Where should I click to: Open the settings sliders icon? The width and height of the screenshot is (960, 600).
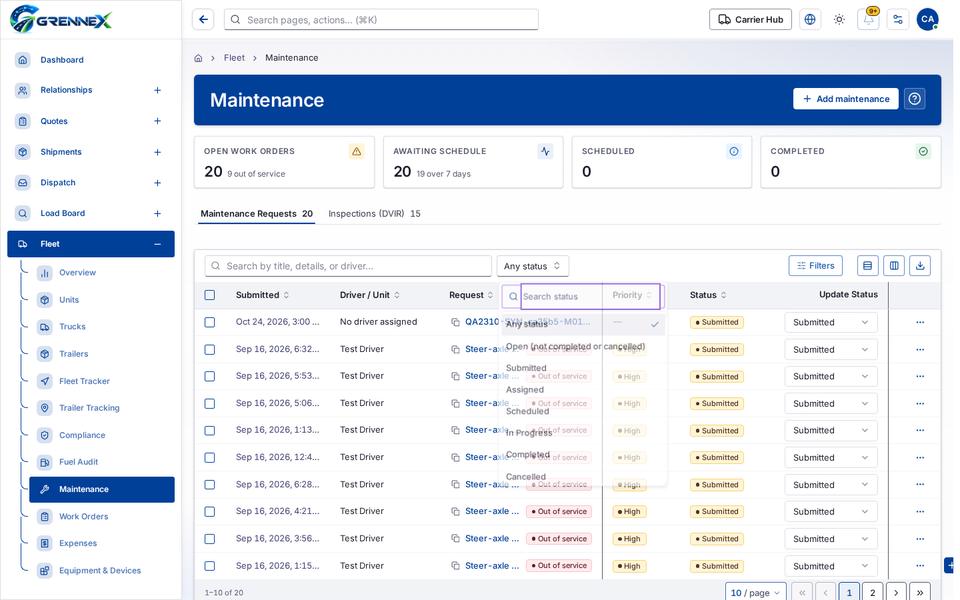click(898, 20)
